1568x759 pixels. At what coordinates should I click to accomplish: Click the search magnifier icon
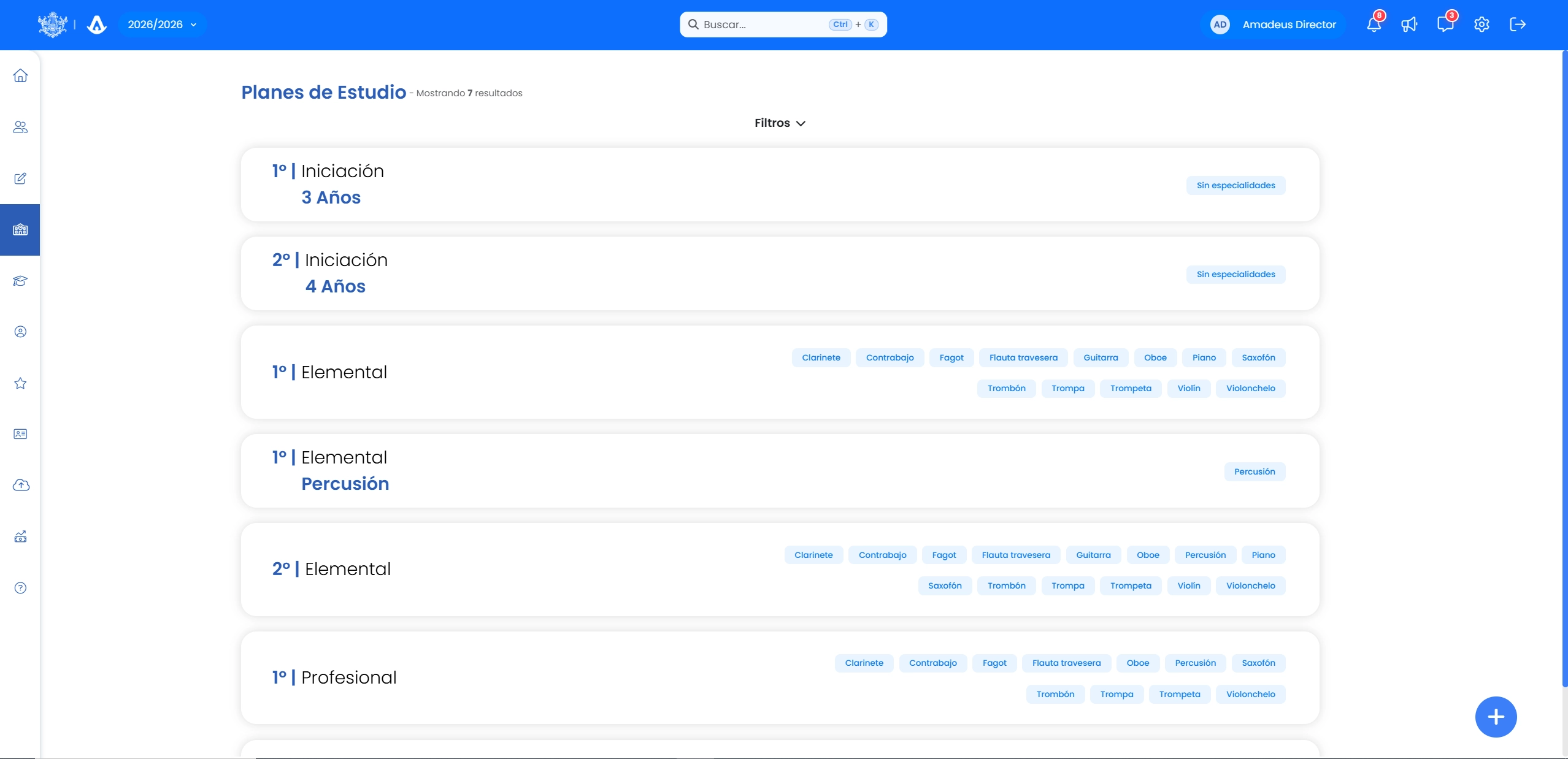click(x=693, y=25)
